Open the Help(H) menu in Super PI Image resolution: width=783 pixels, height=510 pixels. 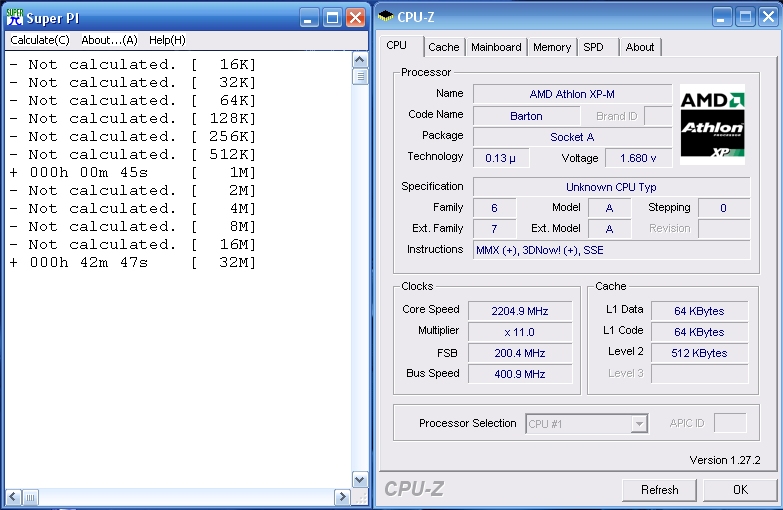tap(167, 40)
